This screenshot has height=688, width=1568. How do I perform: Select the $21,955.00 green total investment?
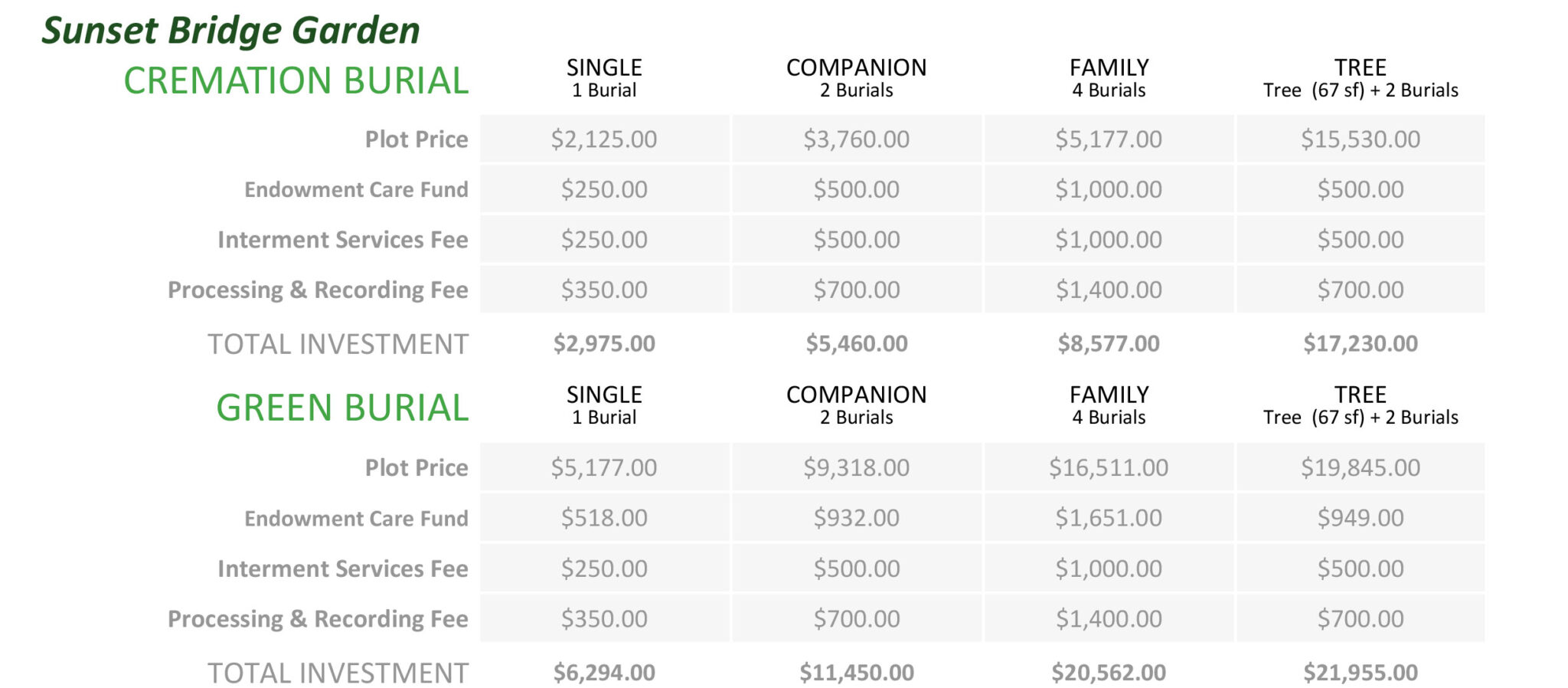[1360, 673]
